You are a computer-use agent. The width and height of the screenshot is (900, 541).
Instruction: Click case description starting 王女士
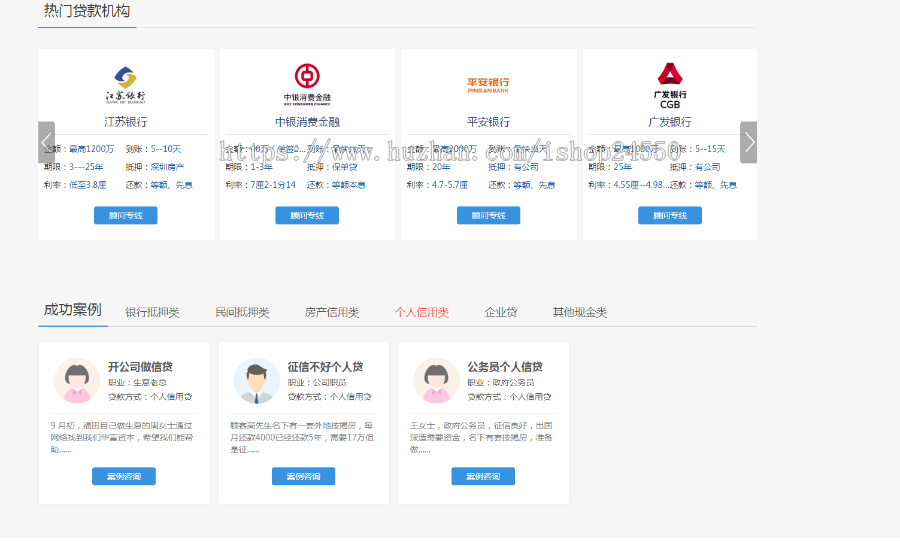tap(481, 438)
